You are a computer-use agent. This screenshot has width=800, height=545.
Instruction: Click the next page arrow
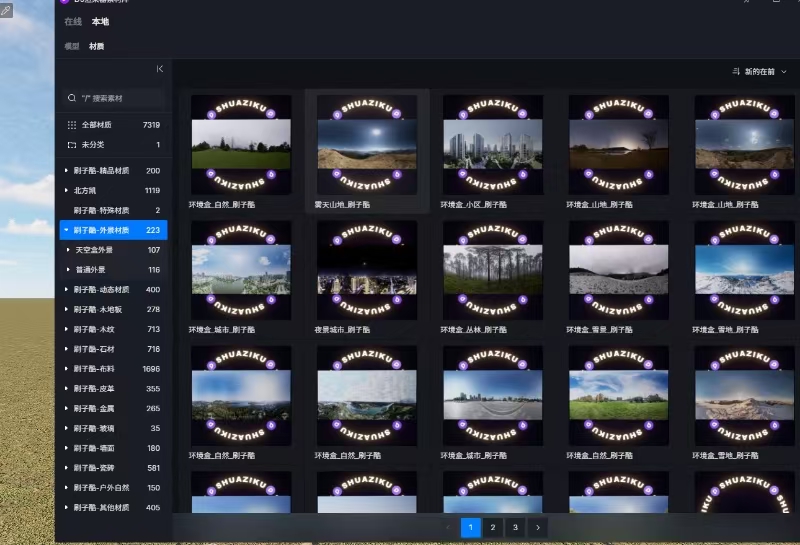538,528
